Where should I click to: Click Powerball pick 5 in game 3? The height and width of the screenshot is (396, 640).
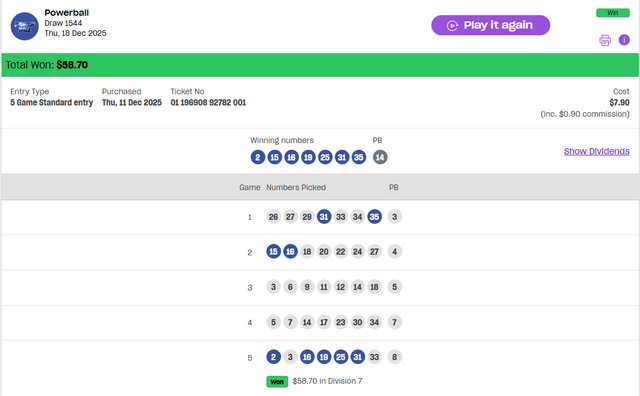pyautogui.click(x=394, y=287)
